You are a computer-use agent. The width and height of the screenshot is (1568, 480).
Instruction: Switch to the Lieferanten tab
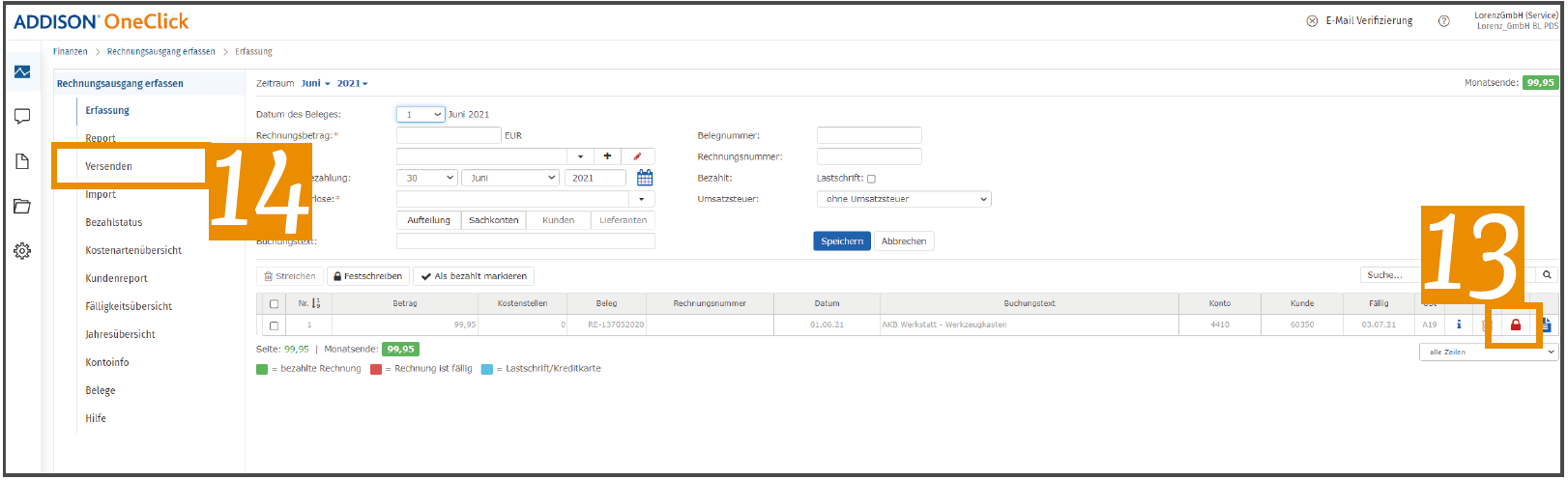(623, 220)
